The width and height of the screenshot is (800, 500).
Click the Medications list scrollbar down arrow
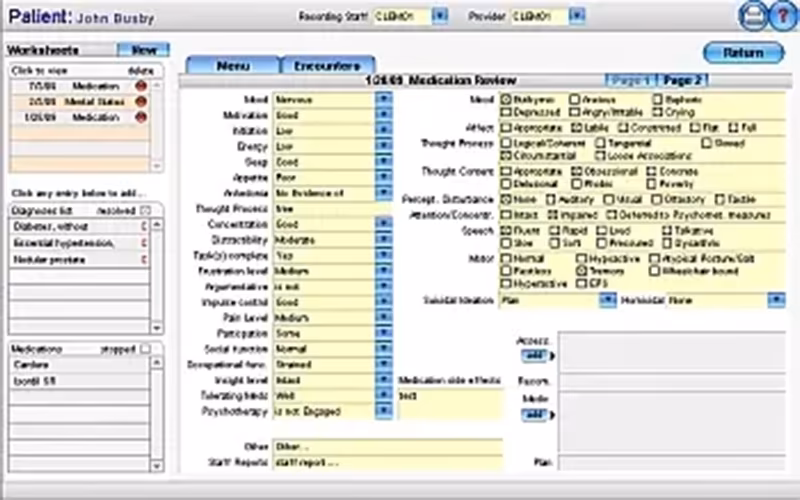pos(157,465)
